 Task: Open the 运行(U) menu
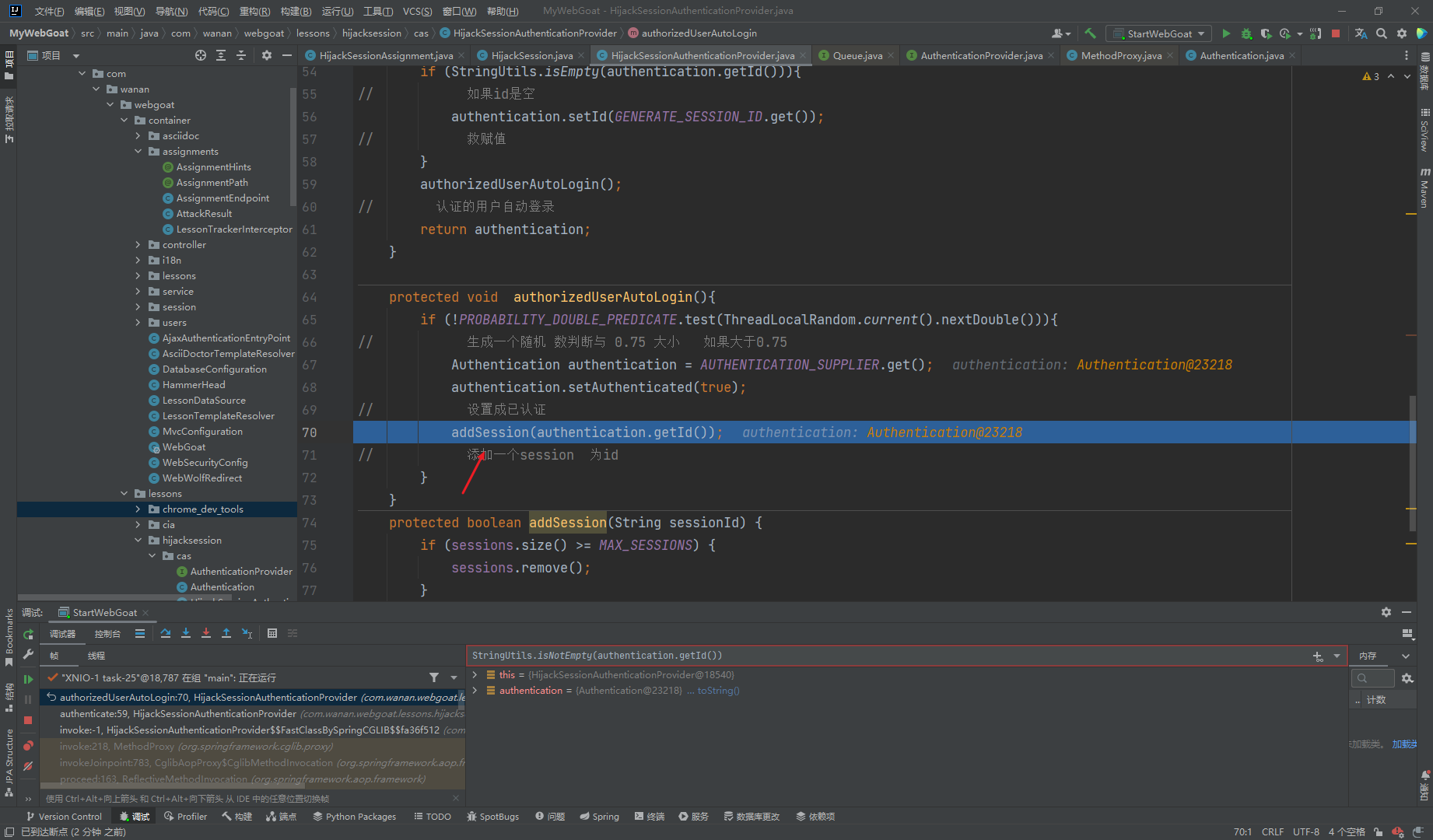[x=337, y=11]
